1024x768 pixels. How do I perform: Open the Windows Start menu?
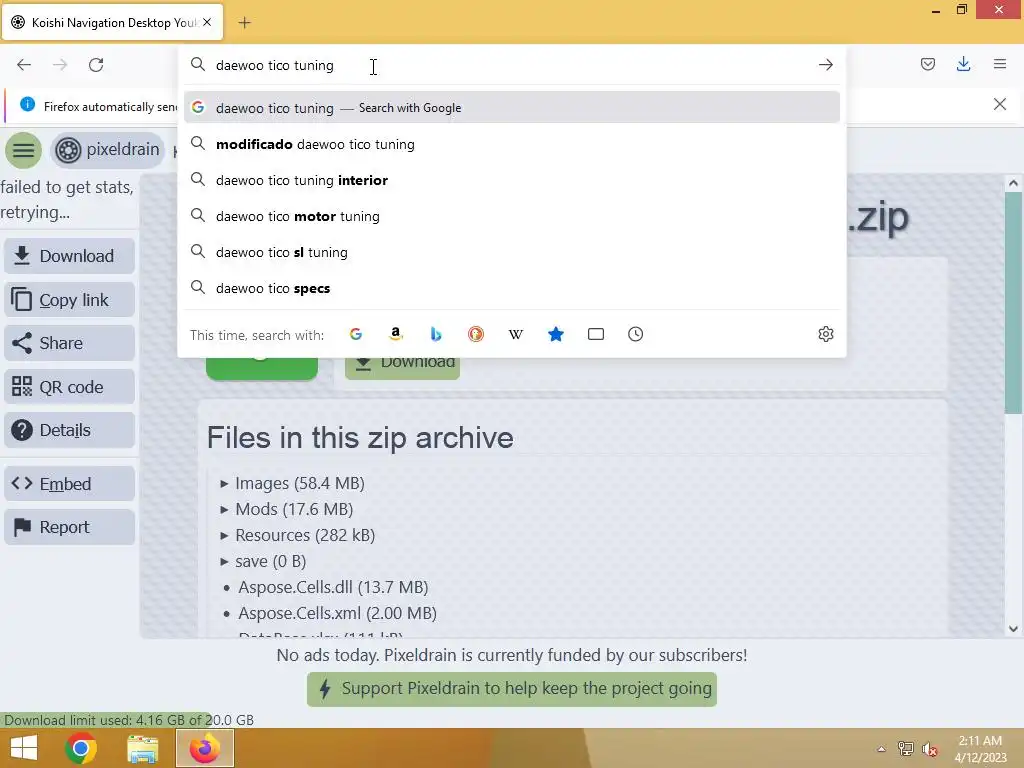[24, 748]
